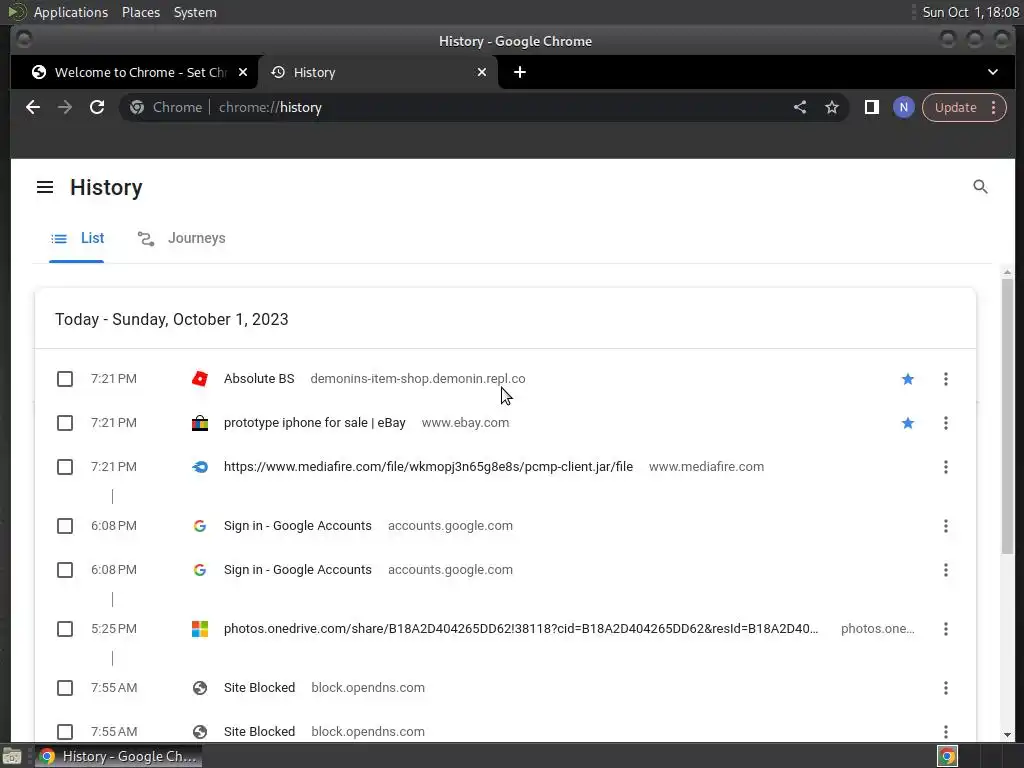Screen dimensions: 1024x768
Task: Open prototype iphone for sale eBay link
Action: [314, 423]
